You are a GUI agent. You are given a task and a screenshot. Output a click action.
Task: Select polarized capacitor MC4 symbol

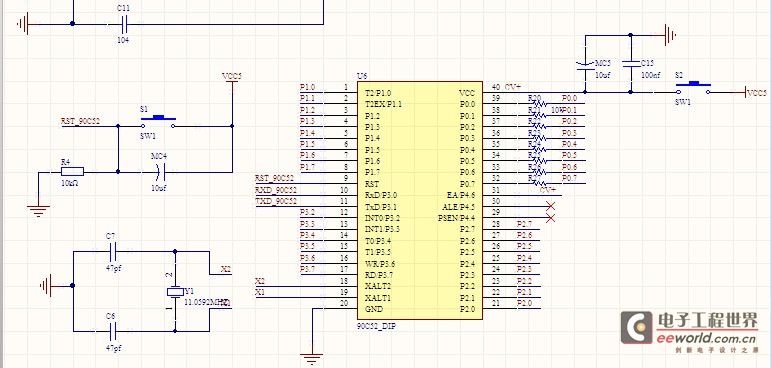[x=159, y=172]
